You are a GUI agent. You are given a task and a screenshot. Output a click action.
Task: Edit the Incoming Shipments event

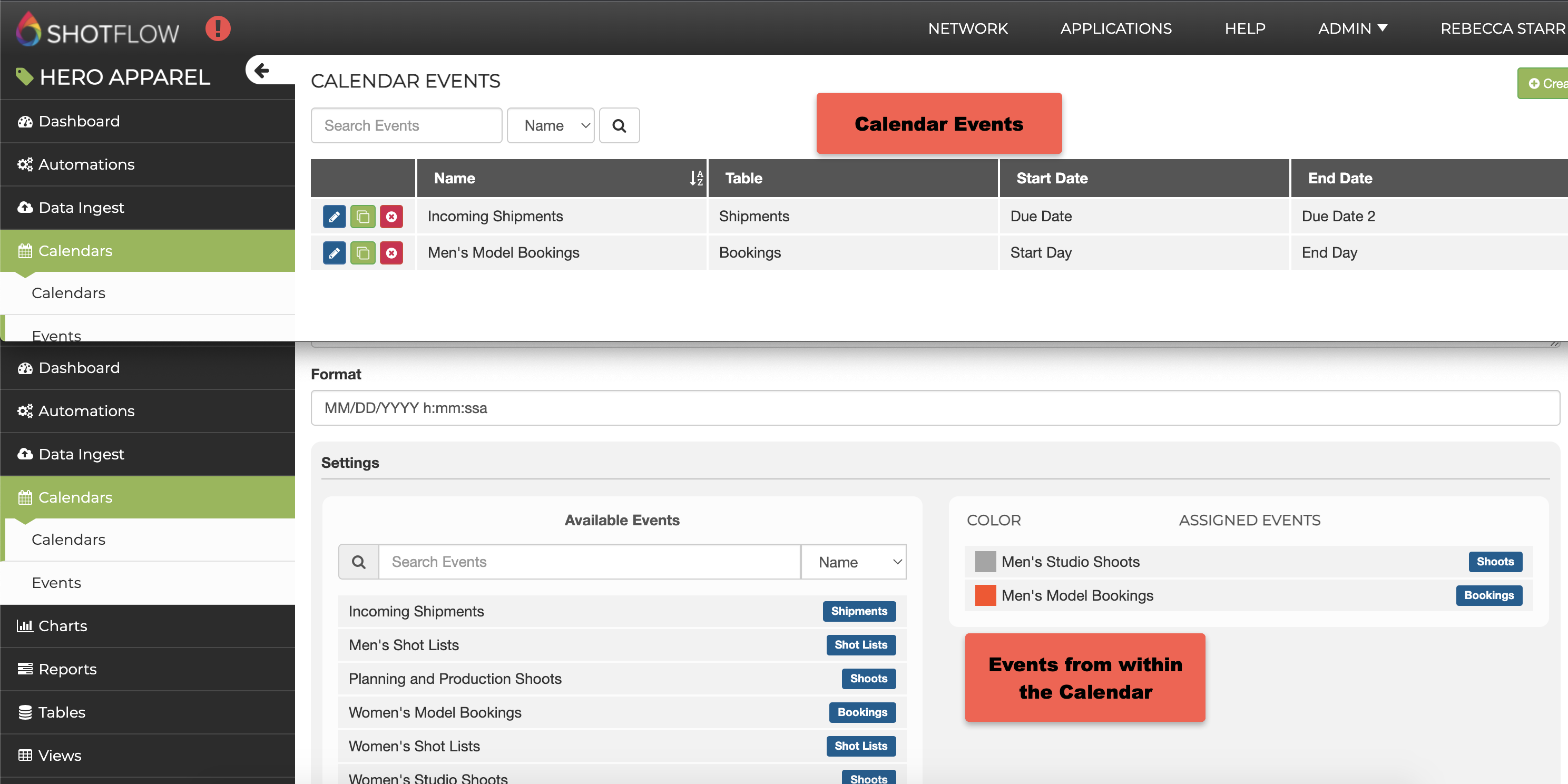(334, 216)
